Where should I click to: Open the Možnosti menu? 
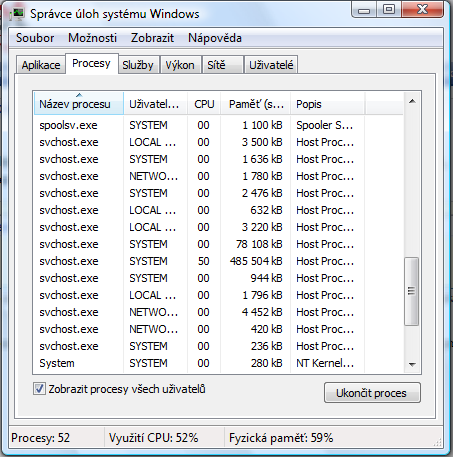click(x=92, y=38)
